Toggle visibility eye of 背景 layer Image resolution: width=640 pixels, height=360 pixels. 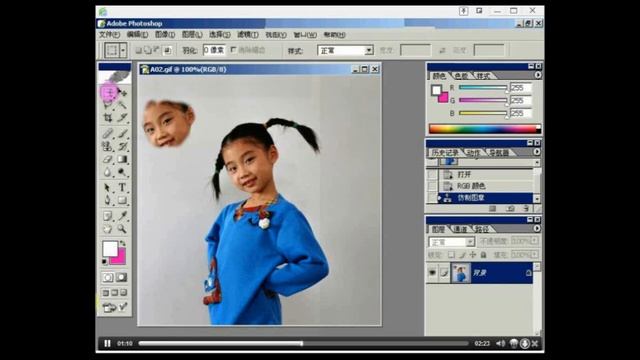(x=432, y=273)
